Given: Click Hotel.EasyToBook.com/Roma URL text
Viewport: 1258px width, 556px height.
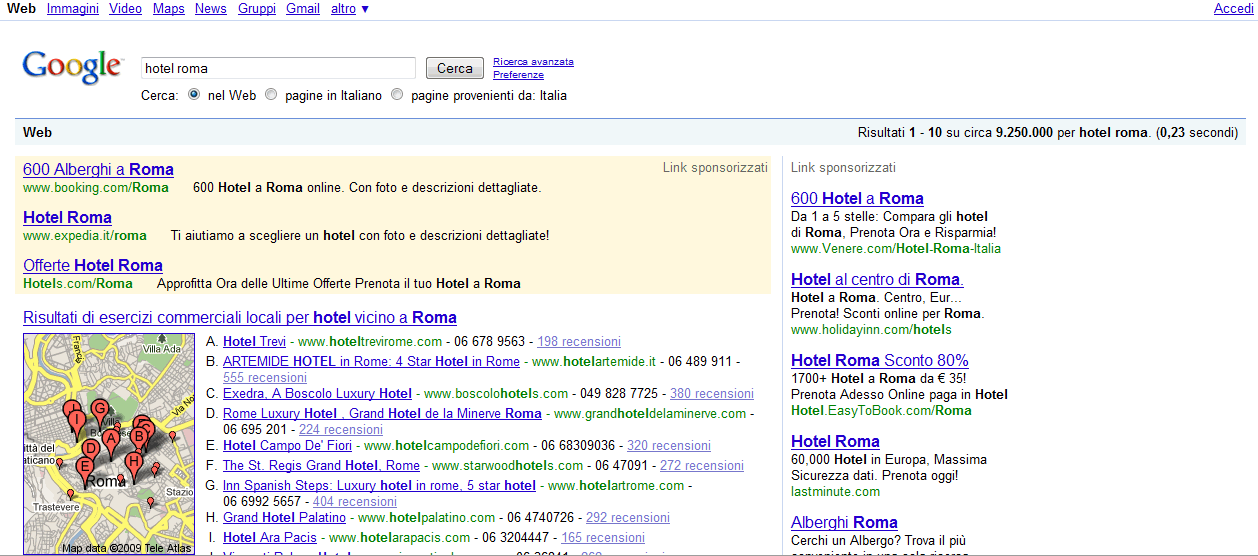Looking at the screenshot, I should [881, 411].
